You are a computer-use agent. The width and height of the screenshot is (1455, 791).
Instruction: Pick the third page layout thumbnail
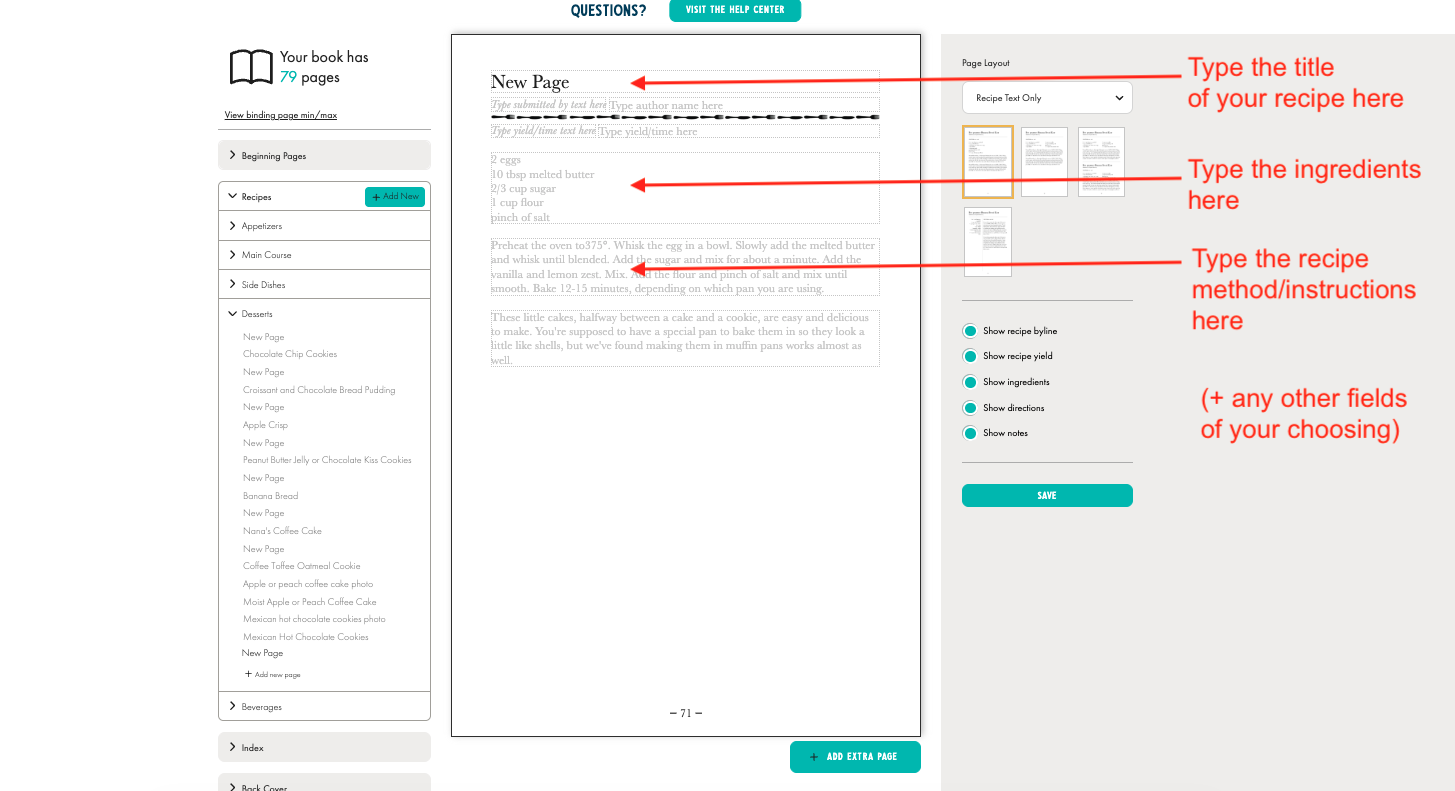click(x=1101, y=161)
